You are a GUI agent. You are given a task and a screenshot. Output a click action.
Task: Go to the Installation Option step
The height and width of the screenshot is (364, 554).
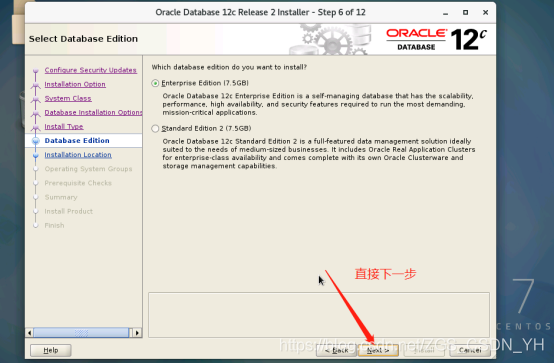(75, 84)
